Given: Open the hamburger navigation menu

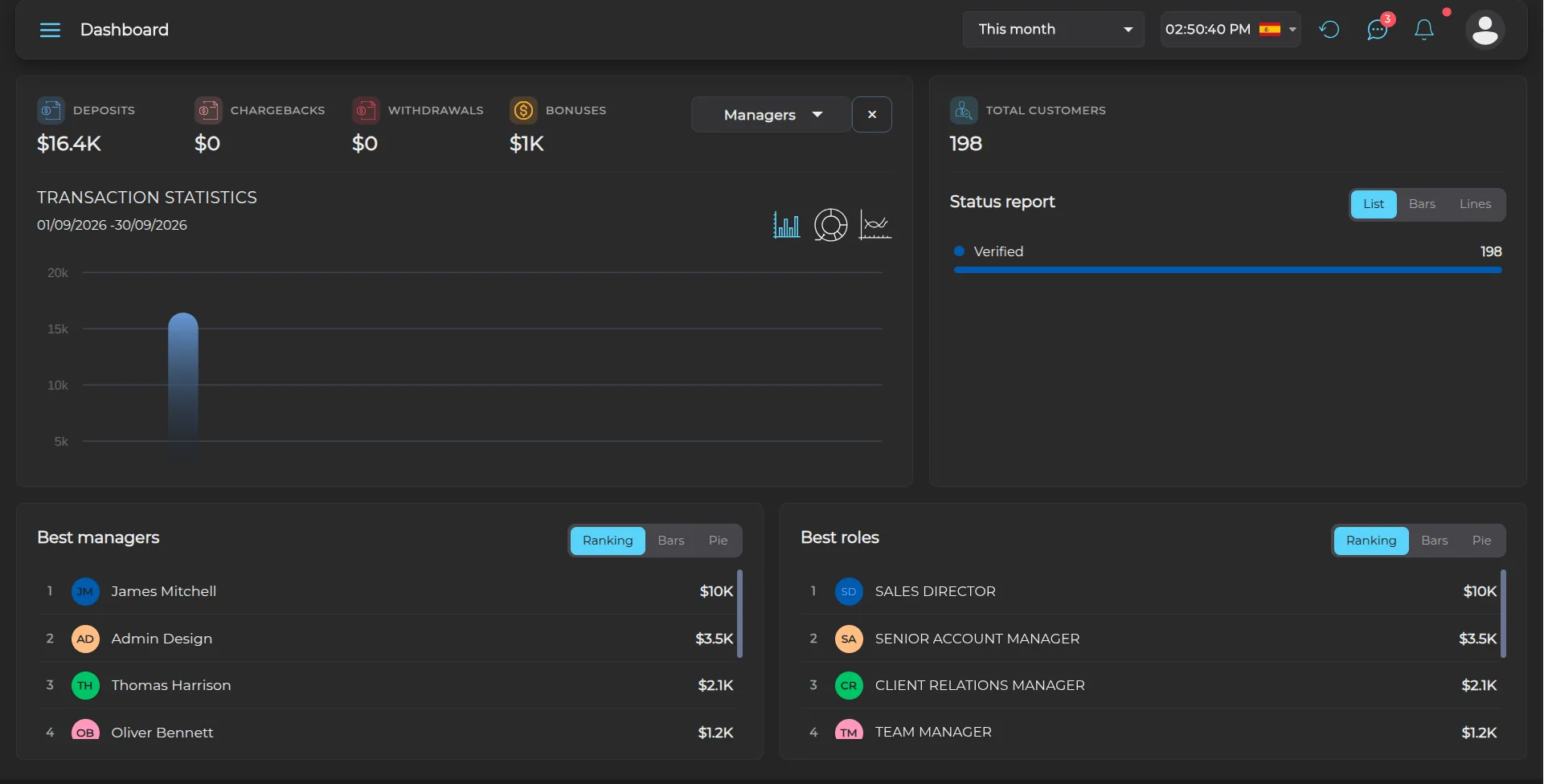Looking at the screenshot, I should [x=50, y=30].
